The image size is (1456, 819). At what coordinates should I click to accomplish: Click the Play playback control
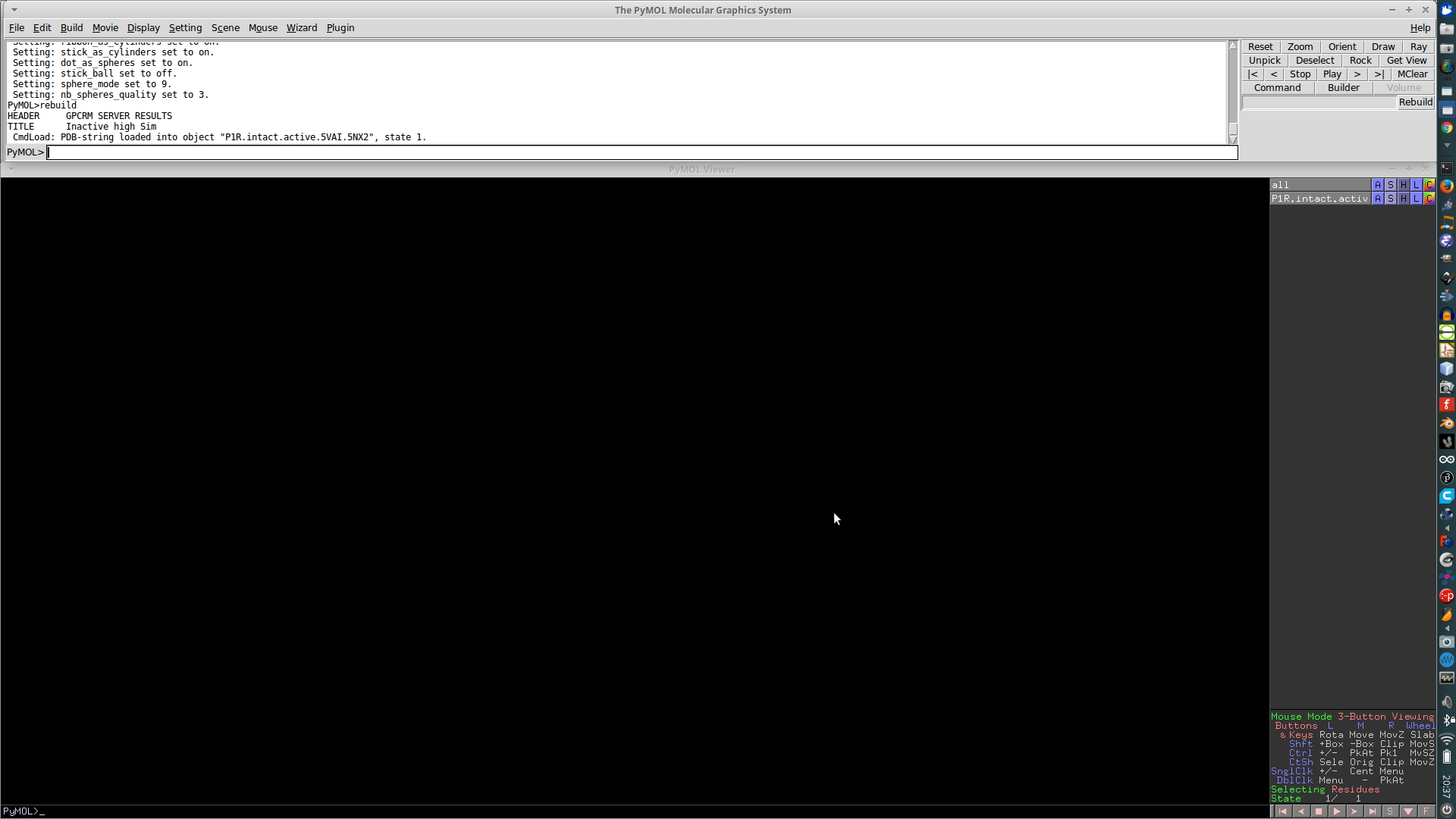click(x=1332, y=74)
